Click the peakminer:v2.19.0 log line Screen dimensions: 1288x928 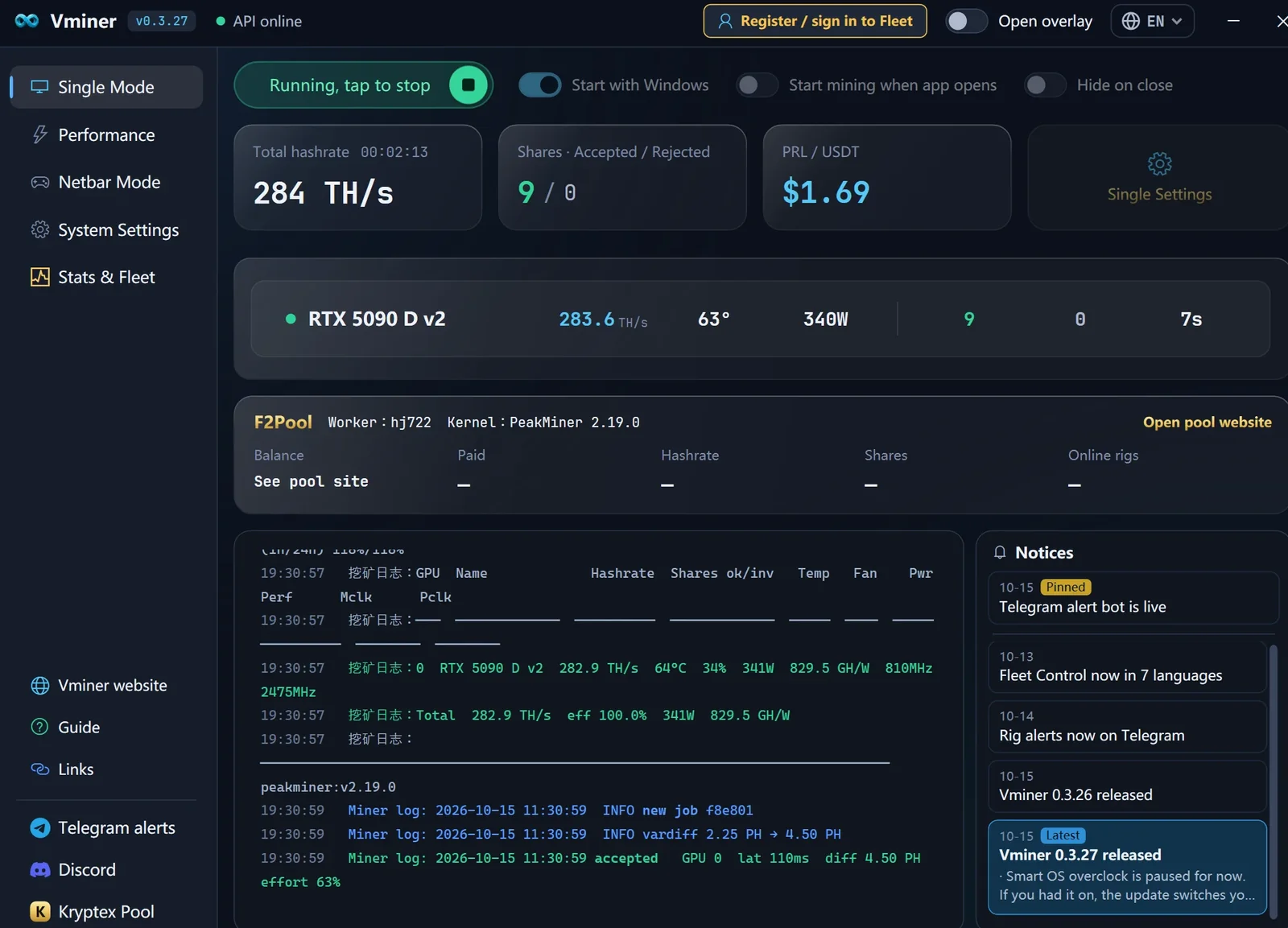point(328,786)
